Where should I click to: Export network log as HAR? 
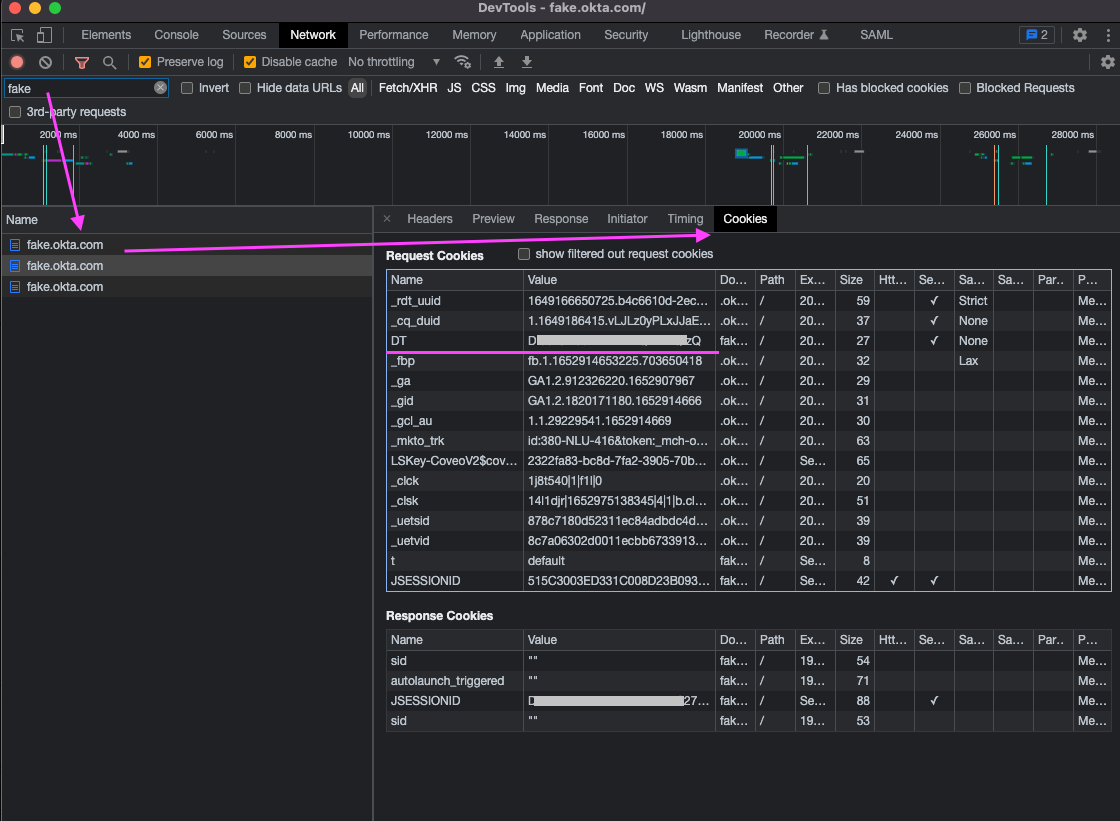point(526,61)
